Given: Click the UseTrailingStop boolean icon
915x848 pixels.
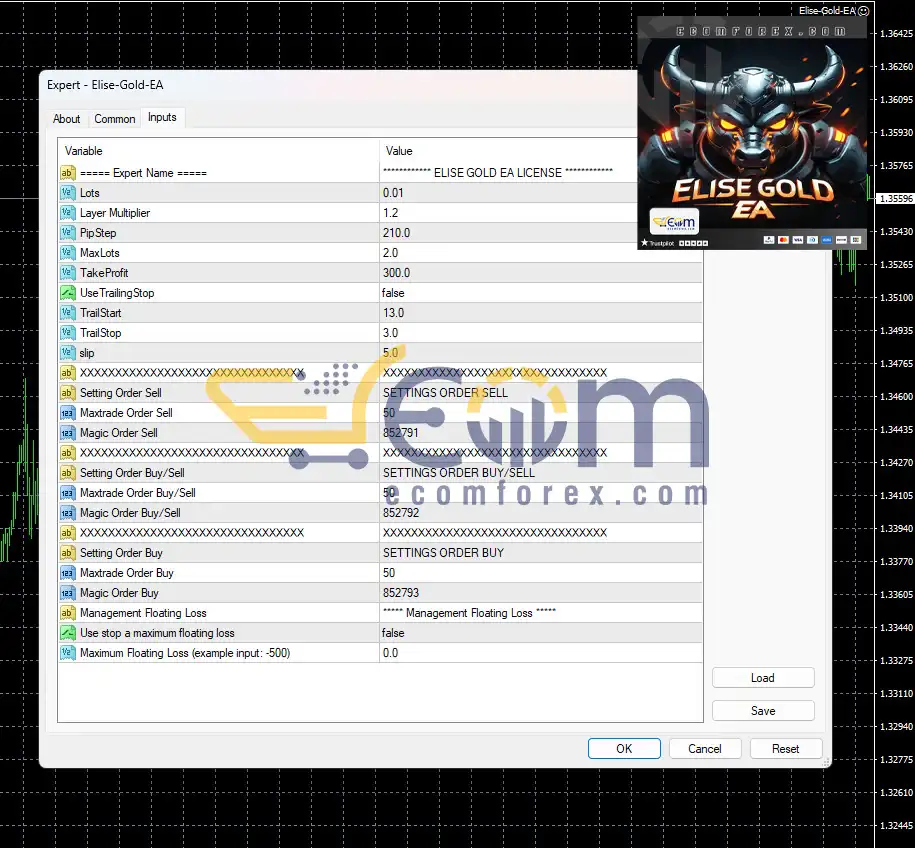Looking at the screenshot, I should (x=68, y=292).
